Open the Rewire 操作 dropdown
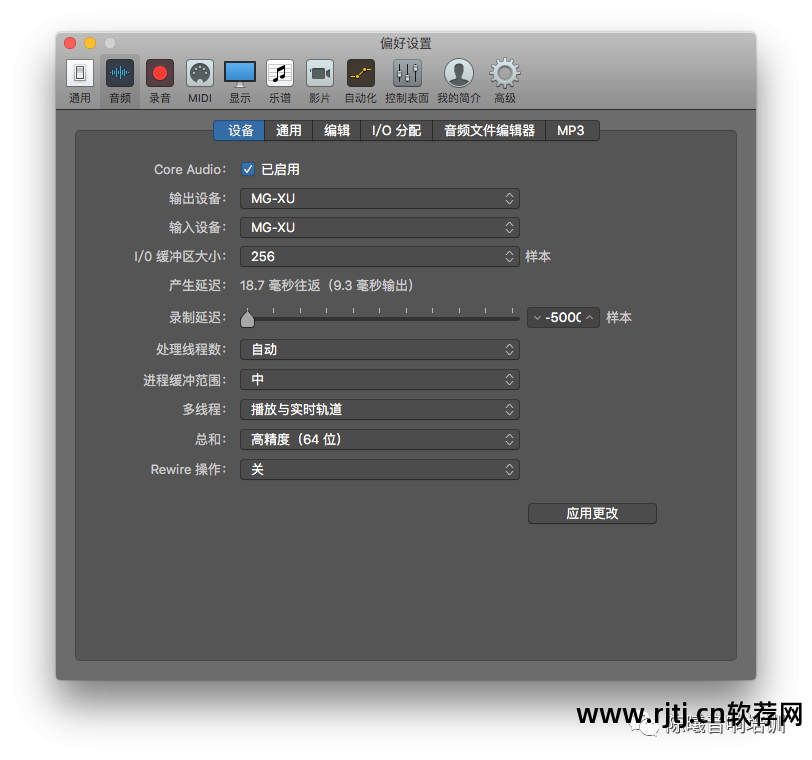The height and width of the screenshot is (760, 812). pos(379,469)
